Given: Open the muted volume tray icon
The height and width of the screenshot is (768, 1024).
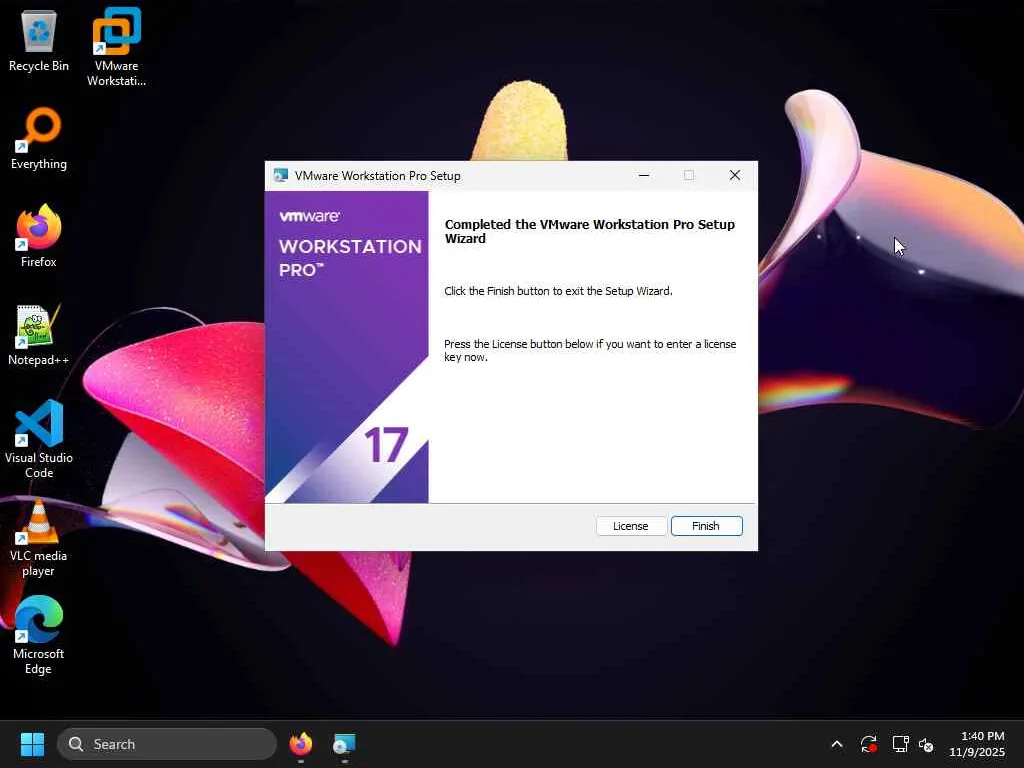Looking at the screenshot, I should click(x=926, y=744).
